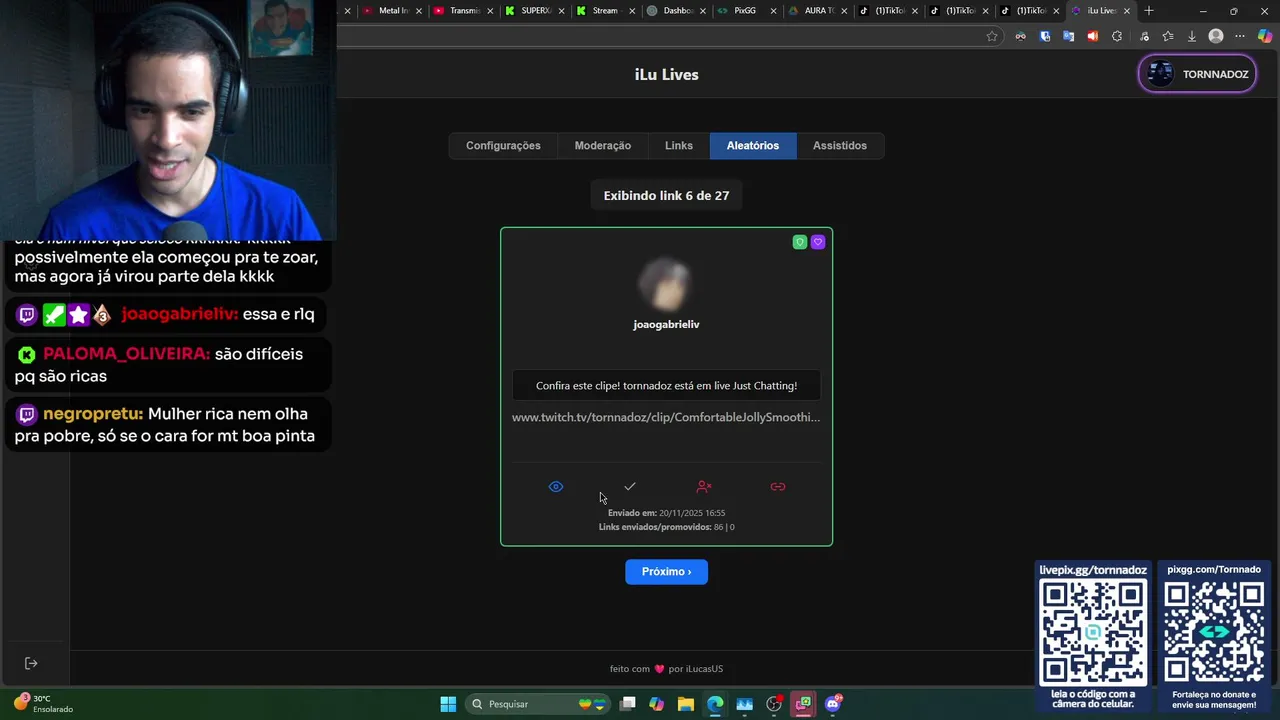This screenshot has height=720, width=1280.
Task: Click the negropretu chat message
Action: [x=167, y=425]
